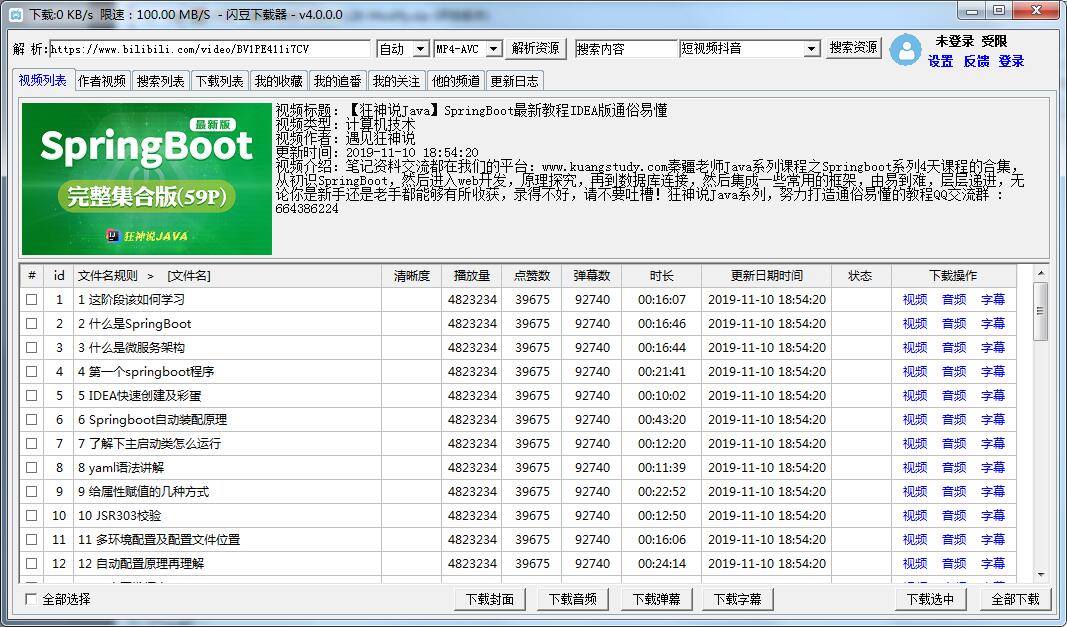
Task: Click 视频 download link for row 3
Action: click(914, 348)
